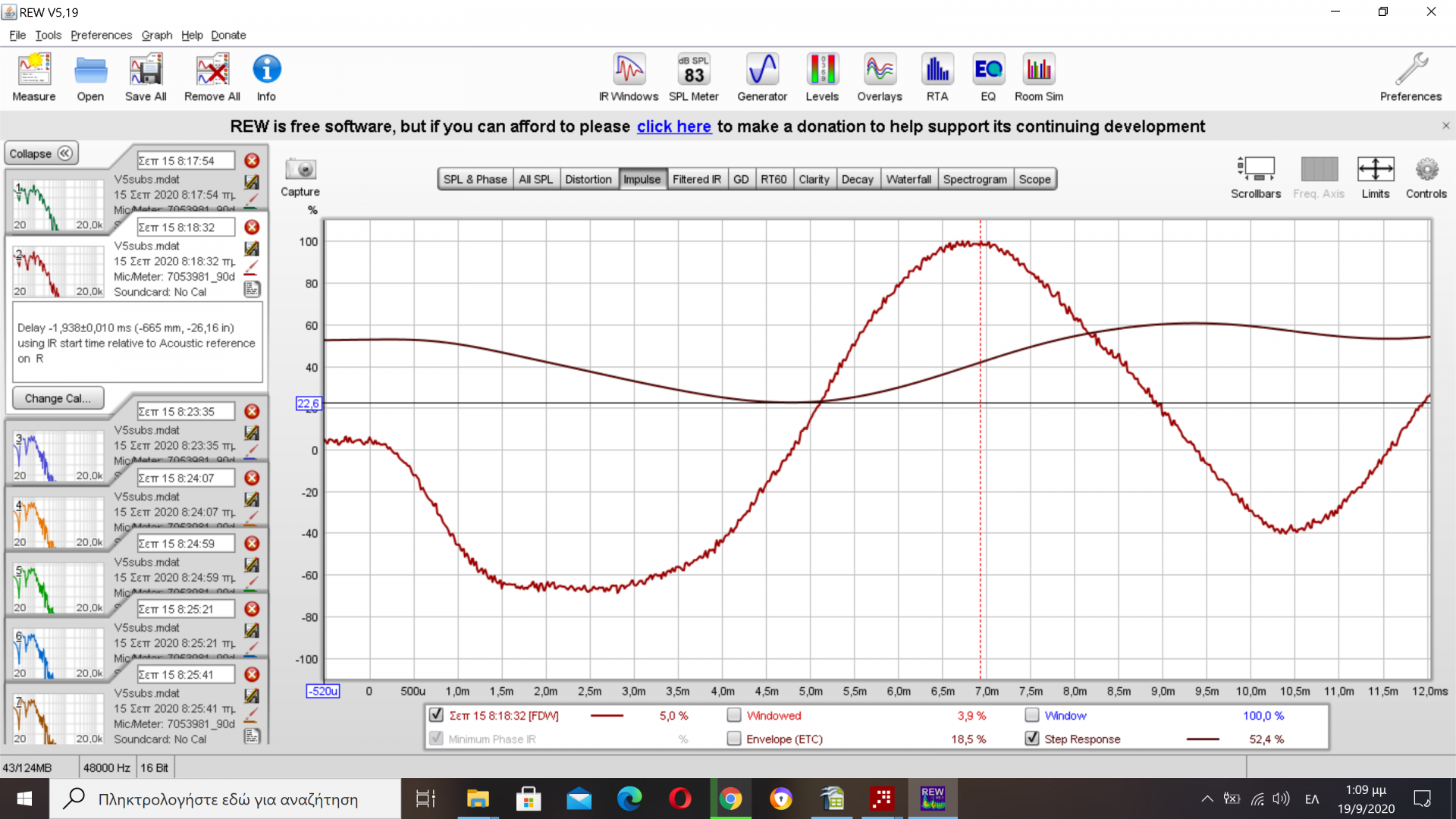
Task: Collapse the measurements side panel
Action: pyautogui.click(x=41, y=153)
